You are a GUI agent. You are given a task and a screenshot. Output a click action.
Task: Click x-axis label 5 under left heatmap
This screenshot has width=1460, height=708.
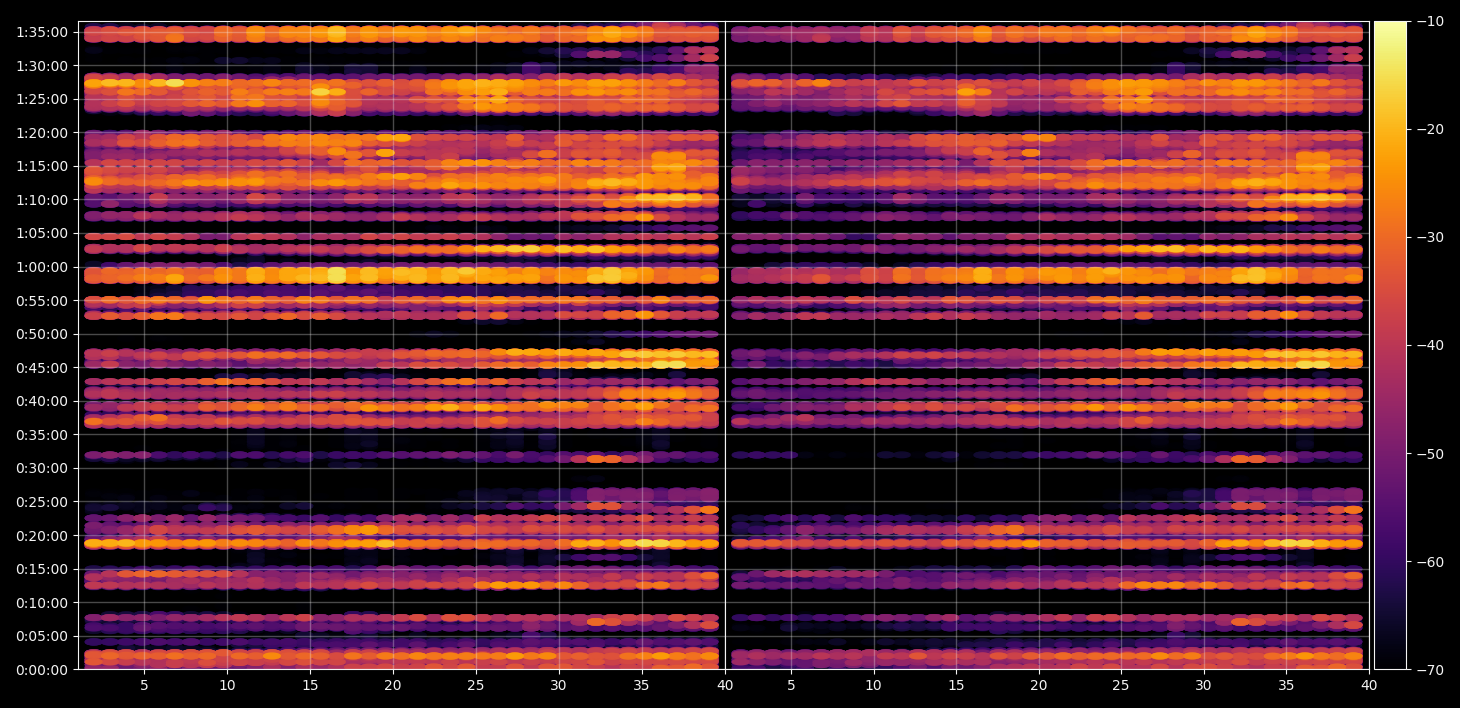144,686
